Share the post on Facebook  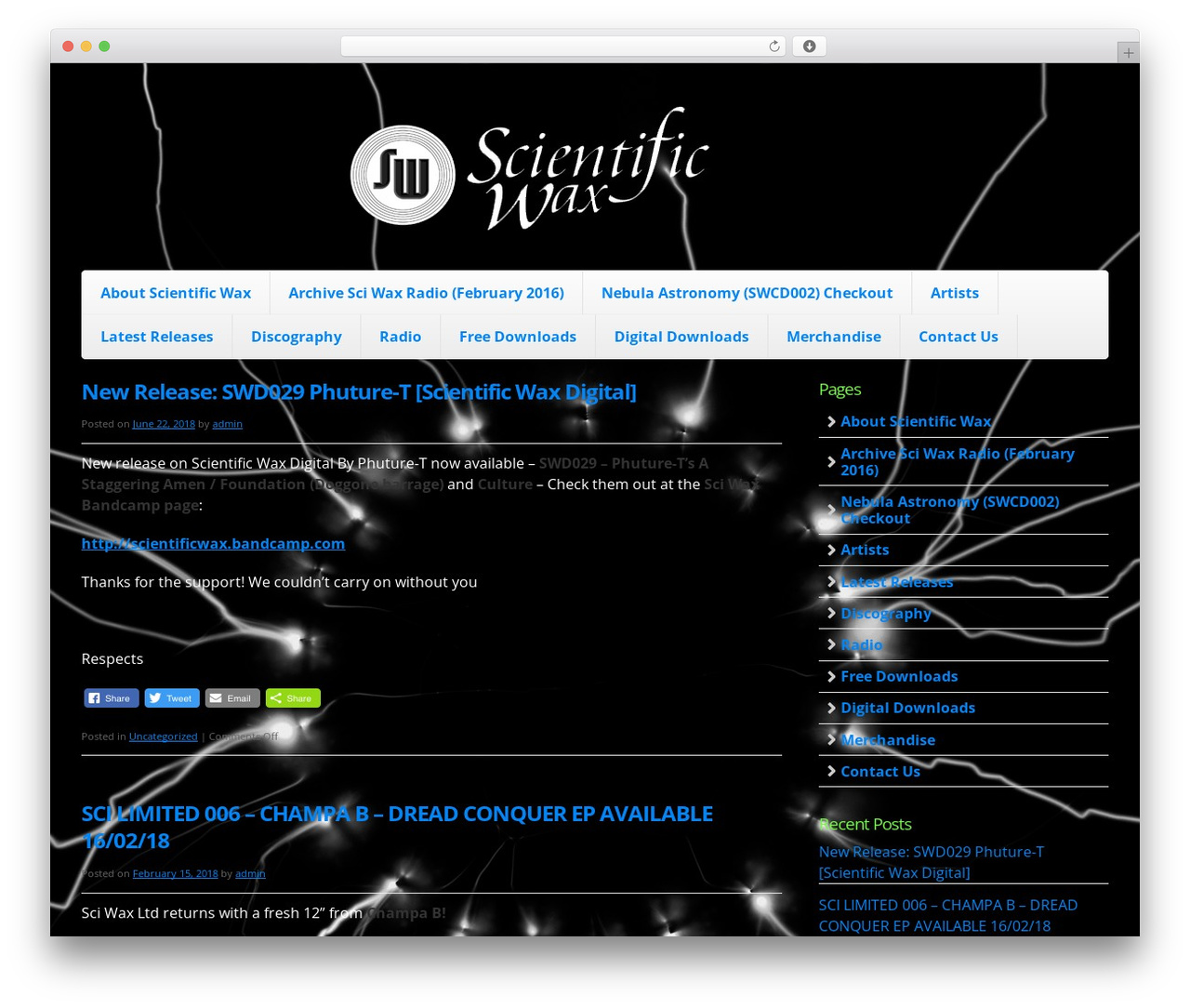(x=111, y=698)
